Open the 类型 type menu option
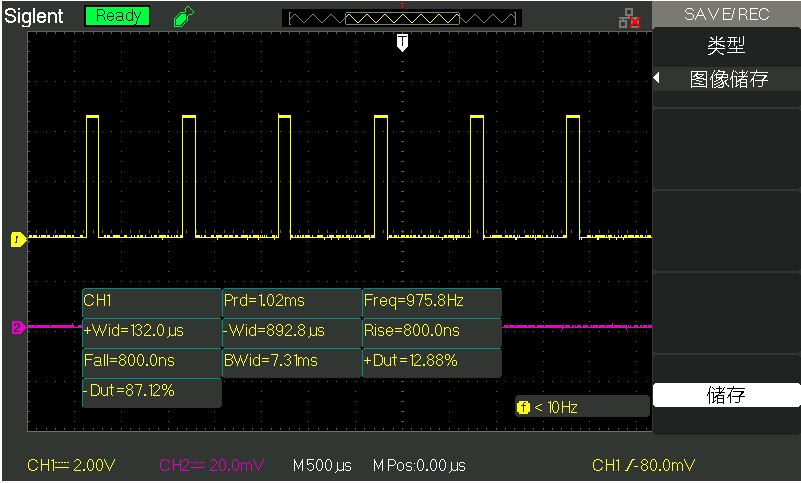 [x=726, y=47]
